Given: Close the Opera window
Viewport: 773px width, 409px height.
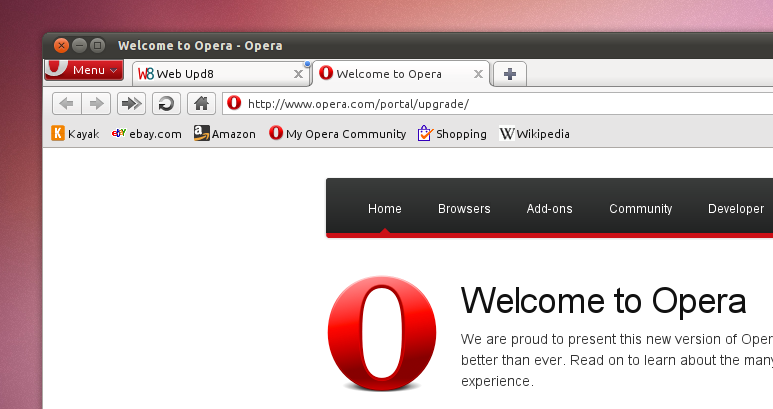Looking at the screenshot, I should click(x=61, y=45).
